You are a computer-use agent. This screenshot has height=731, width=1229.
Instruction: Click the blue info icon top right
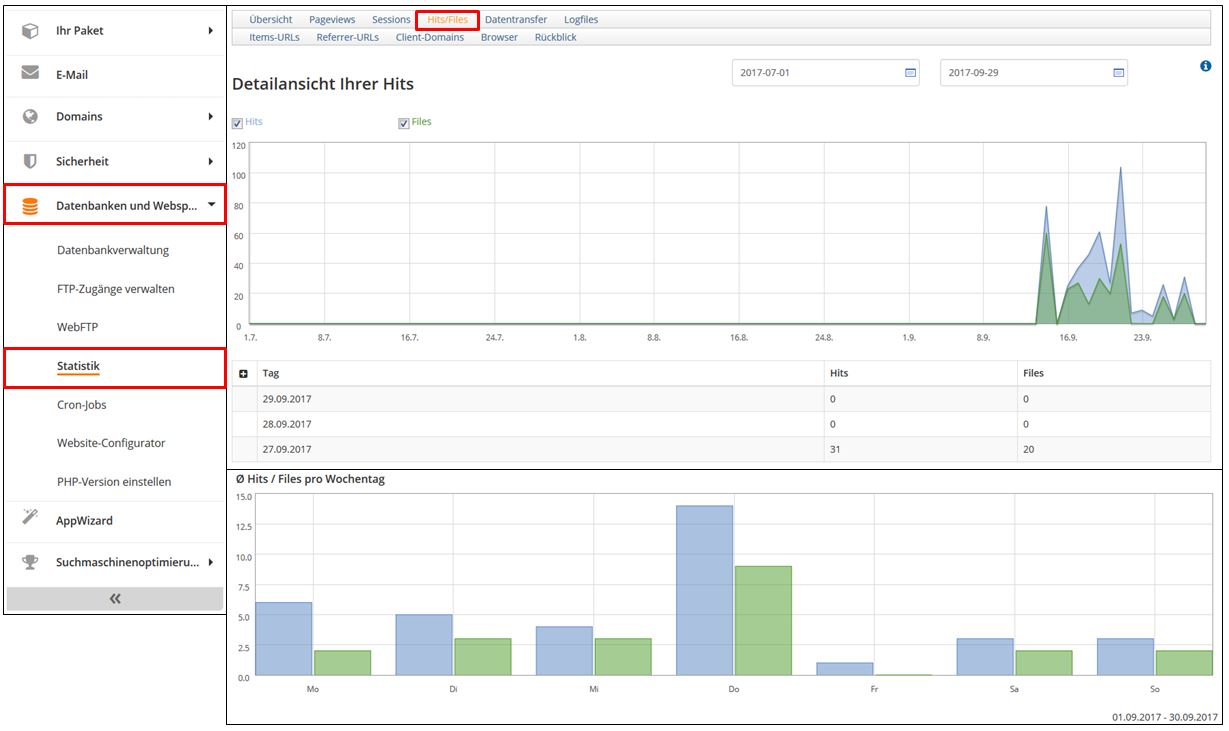coord(1205,66)
